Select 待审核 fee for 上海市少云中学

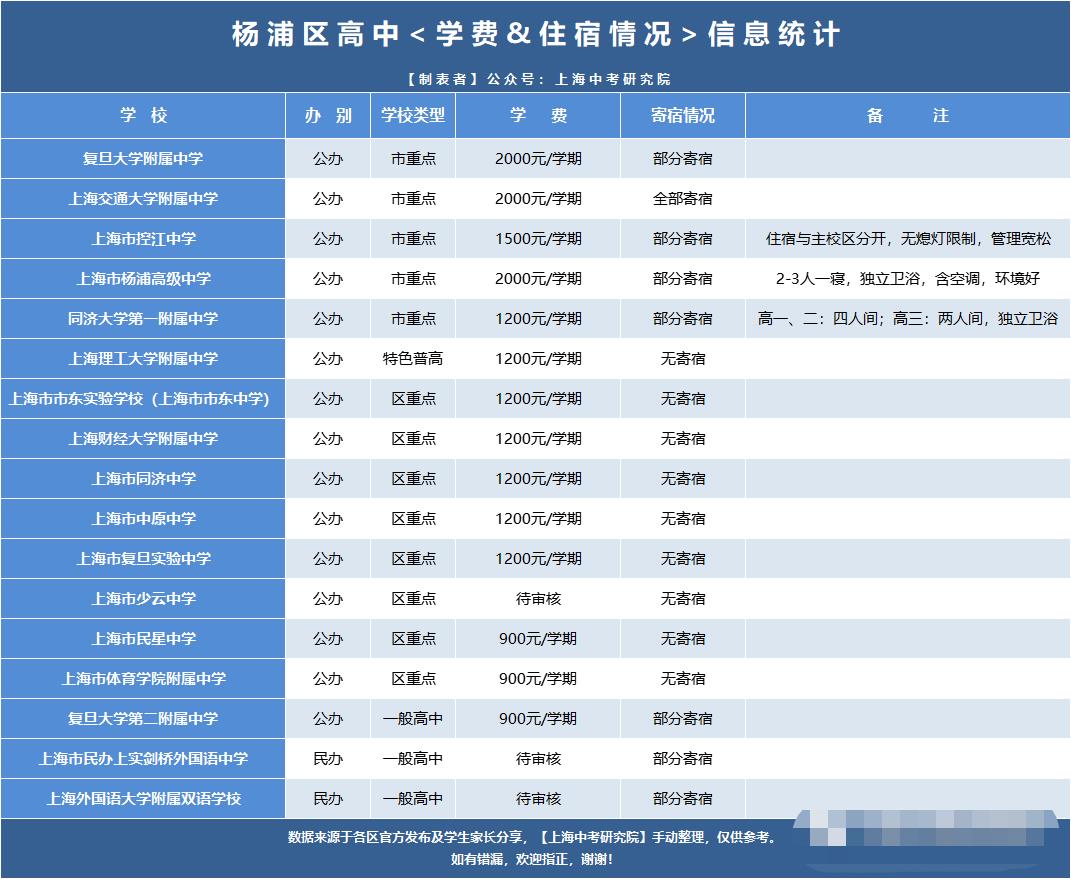tap(538, 599)
